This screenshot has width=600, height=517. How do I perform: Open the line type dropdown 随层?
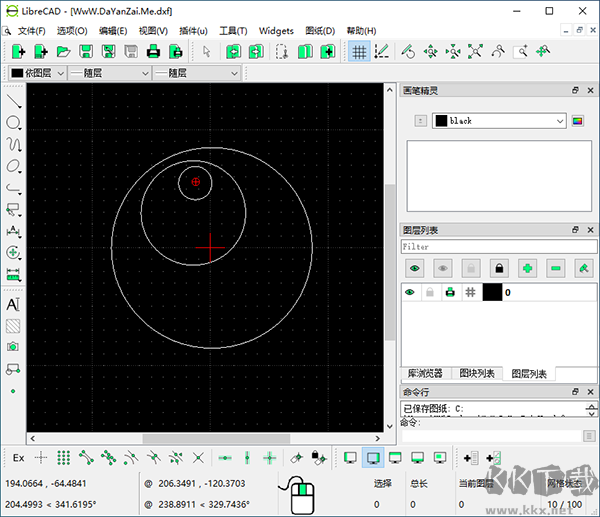coord(196,73)
